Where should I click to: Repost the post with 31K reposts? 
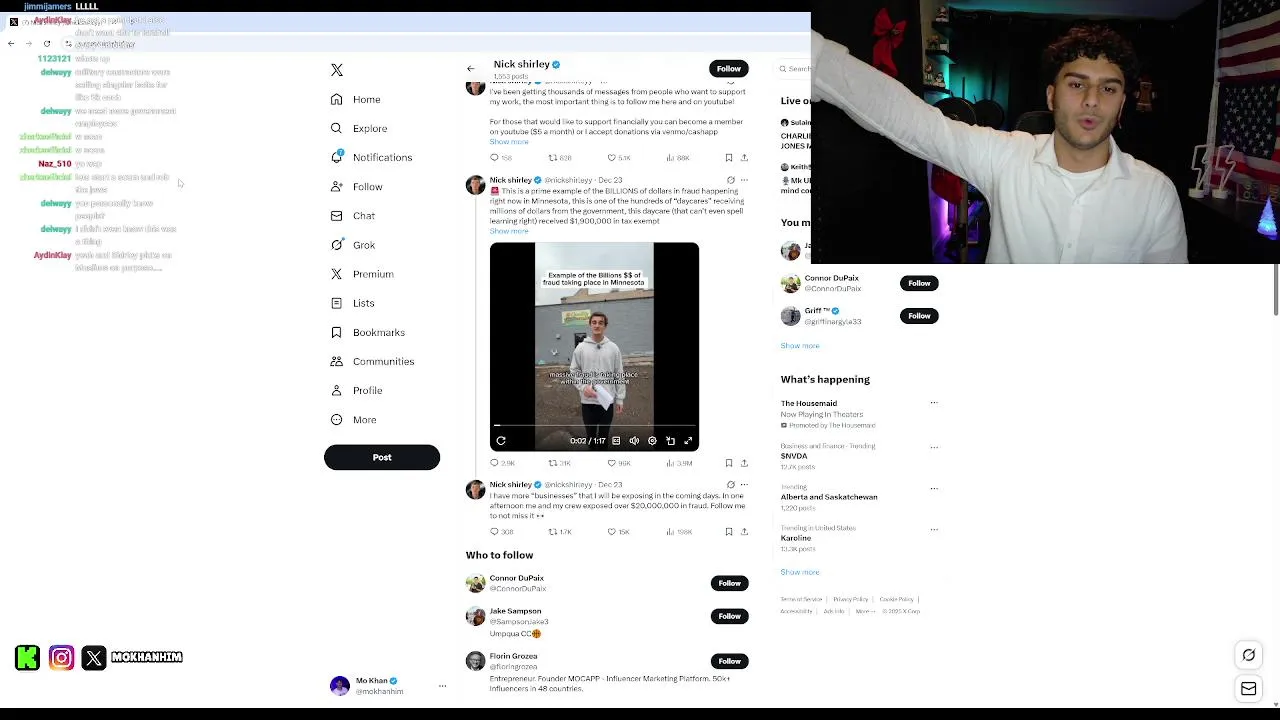(x=560, y=463)
